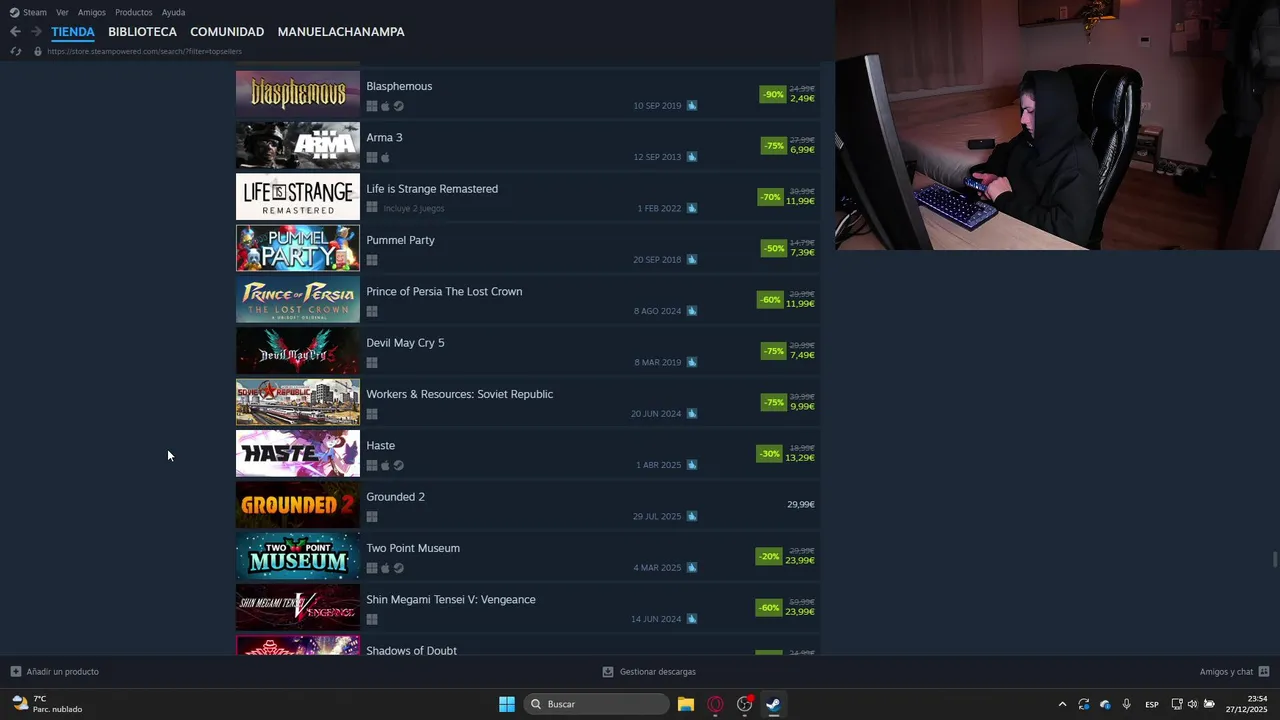Click the Steam taskbar icon
The width and height of the screenshot is (1280, 720).
[773, 704]
